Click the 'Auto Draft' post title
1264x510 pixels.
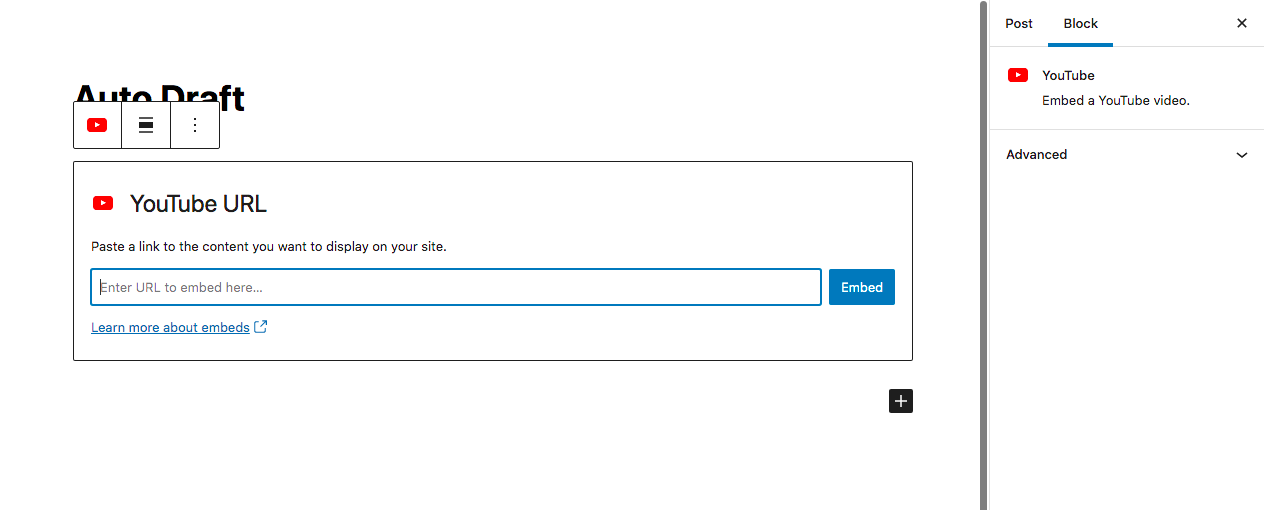click(160, 90)
